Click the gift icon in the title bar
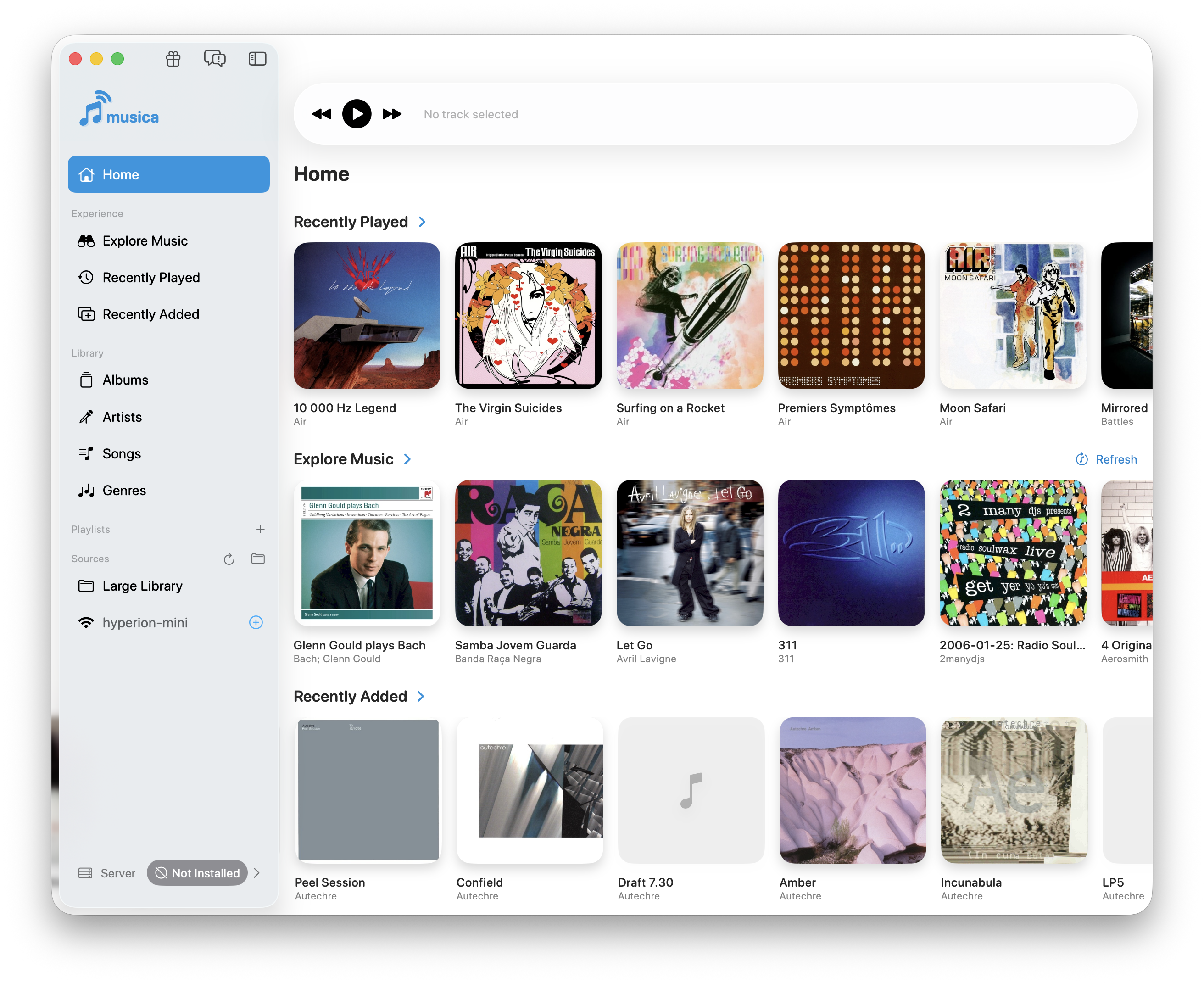The height and width of the screenshot is (983, 1204). (173, 59)
